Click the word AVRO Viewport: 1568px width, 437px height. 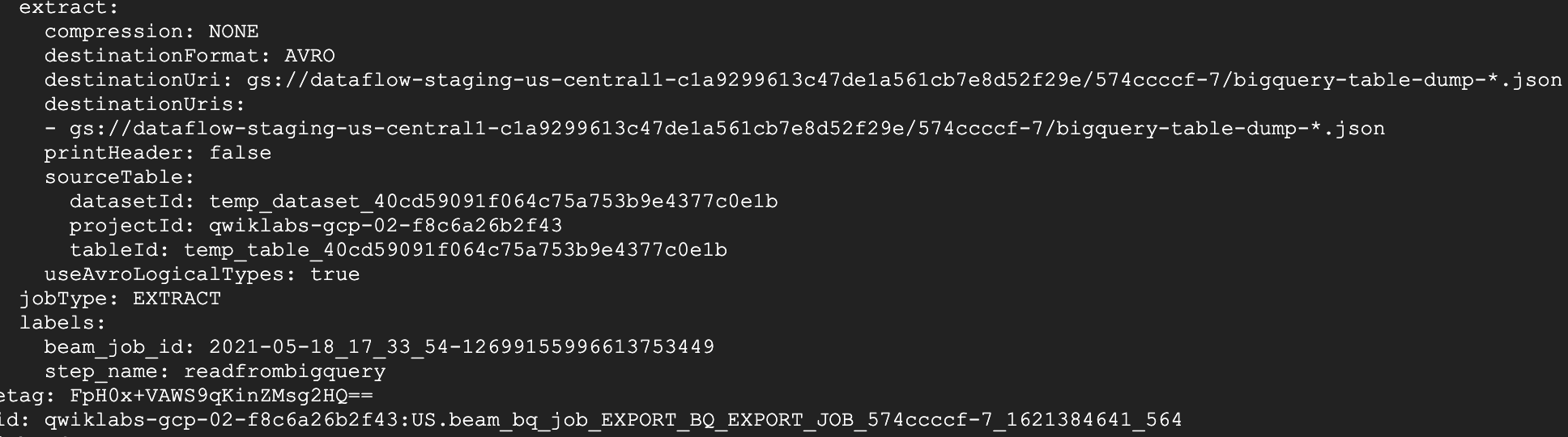click(309, 56)
